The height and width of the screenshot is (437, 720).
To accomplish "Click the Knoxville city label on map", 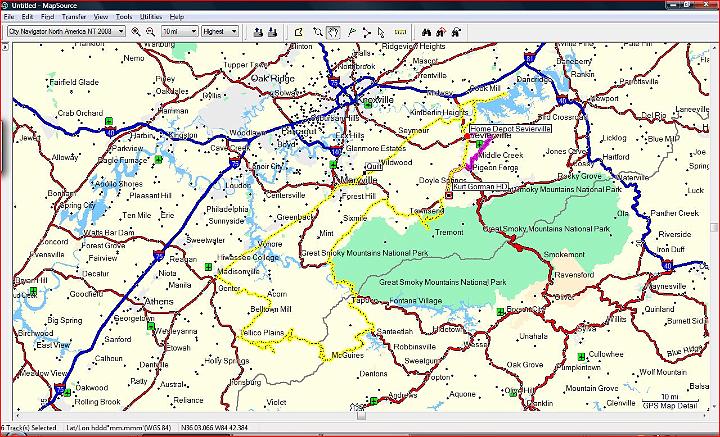I will (x=377, y=100).
